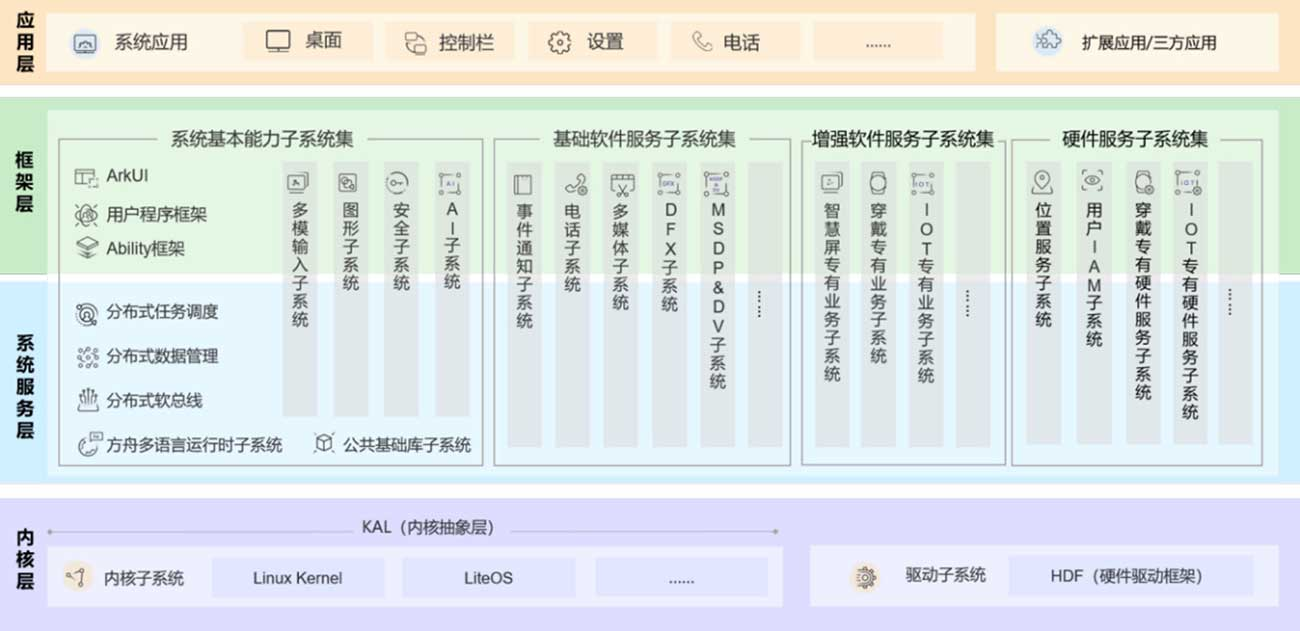Select the LiteOS box

point(488,578)
